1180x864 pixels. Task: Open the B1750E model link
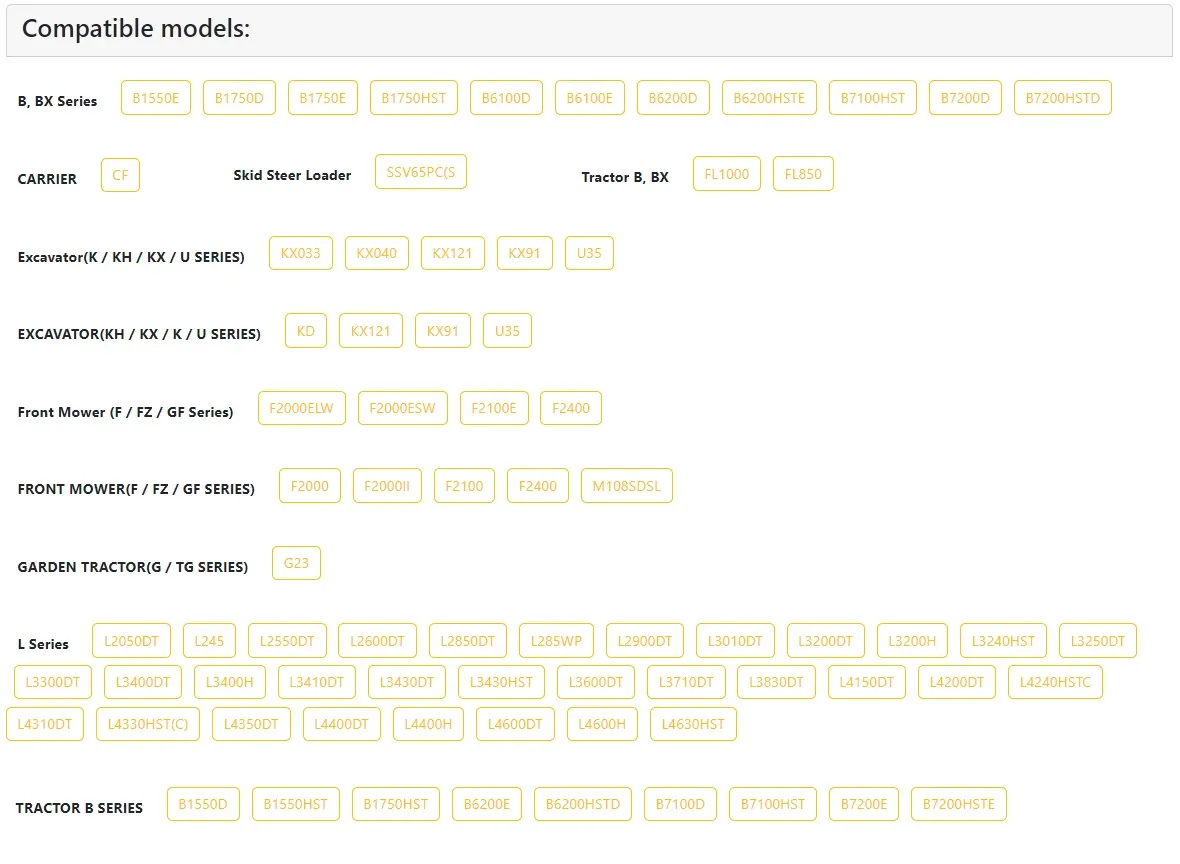coord(323,98)
